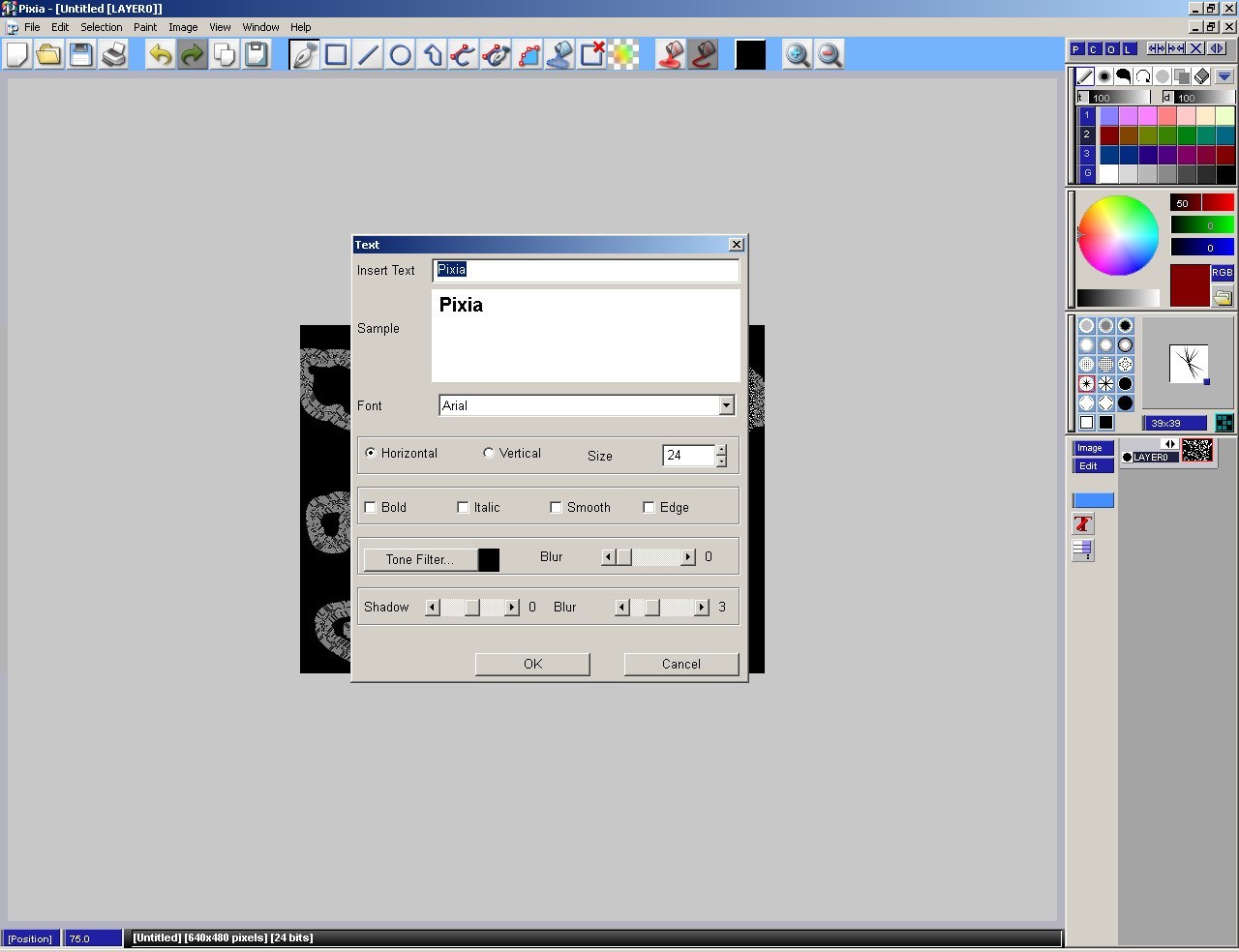
Task: Click the Paste clipboard icon
Action: [257, 54]
